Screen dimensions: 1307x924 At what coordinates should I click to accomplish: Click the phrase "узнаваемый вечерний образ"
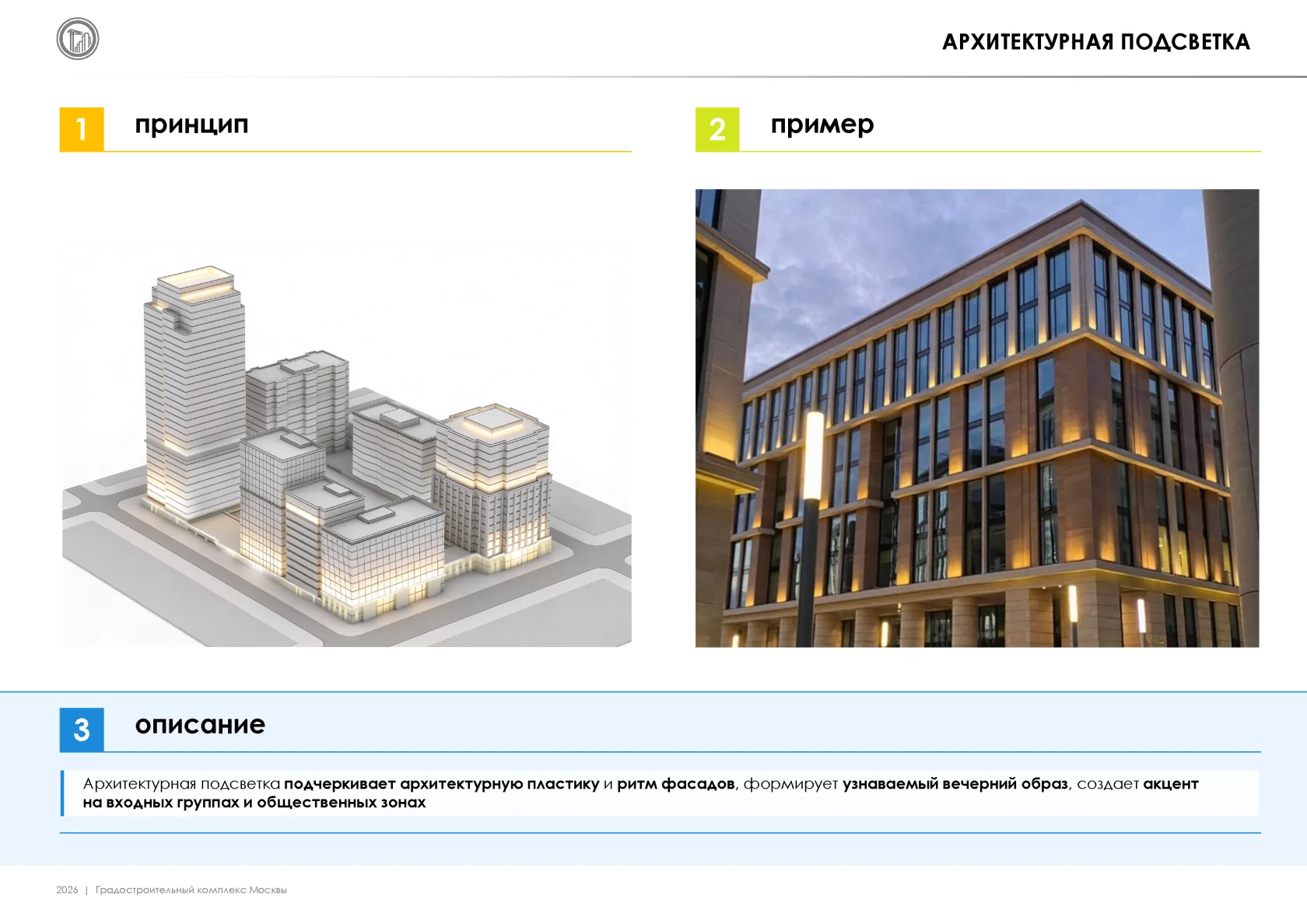coord(955,784)
